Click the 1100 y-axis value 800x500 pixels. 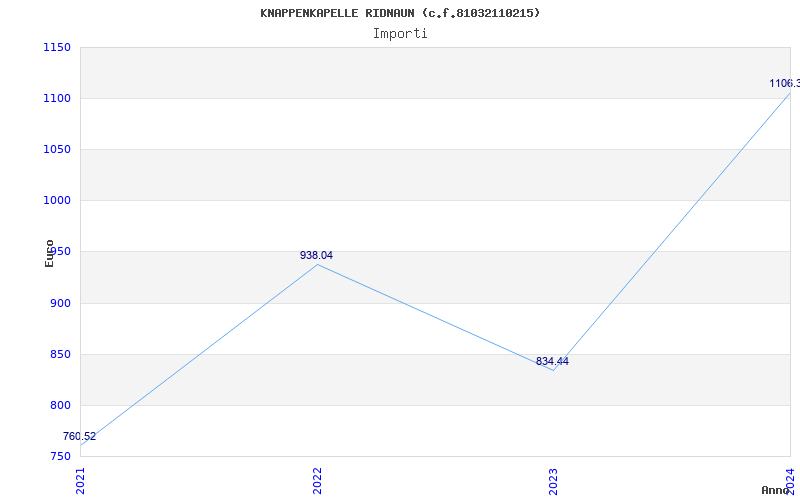click(57, 98)
